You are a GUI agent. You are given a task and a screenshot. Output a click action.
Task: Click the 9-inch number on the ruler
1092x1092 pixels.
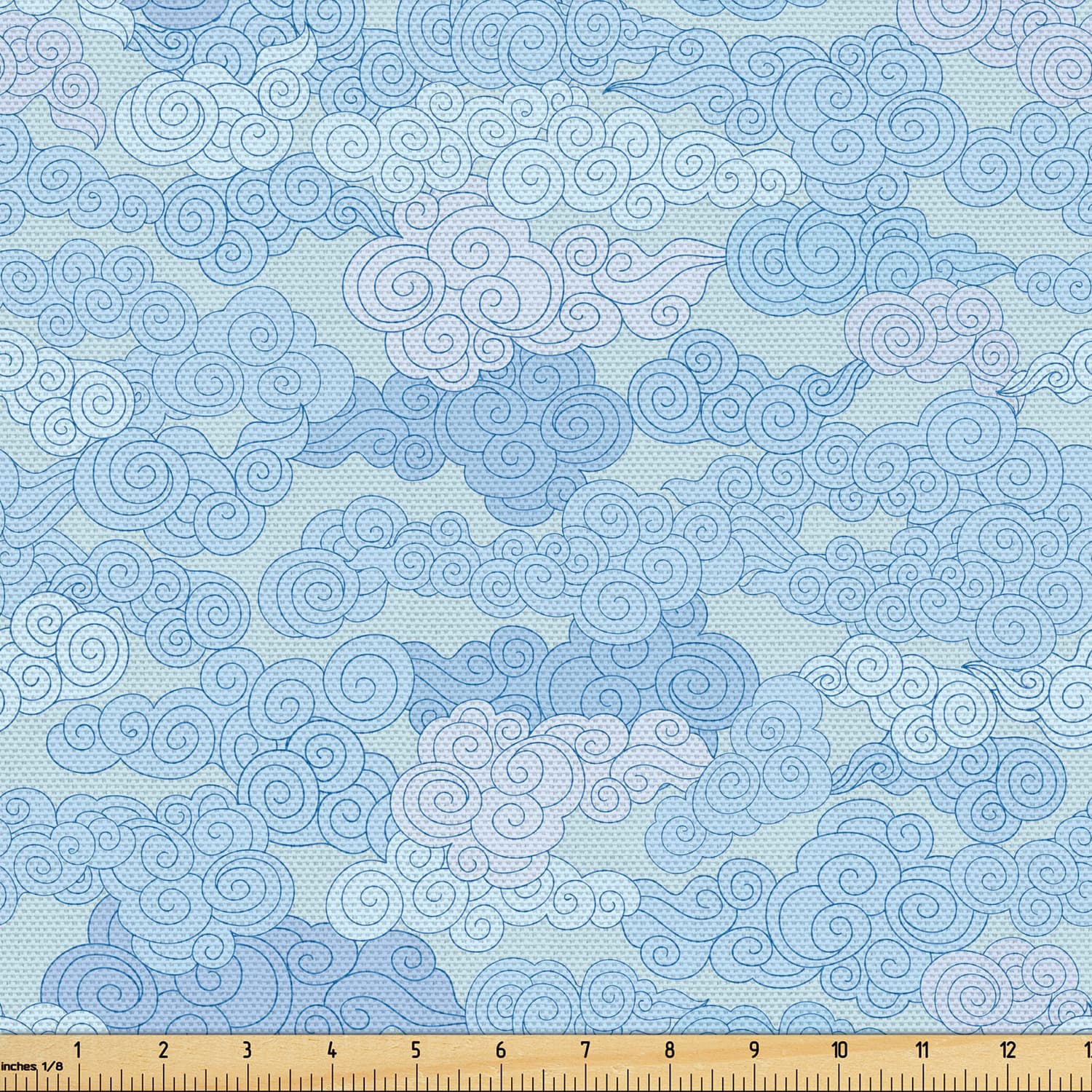[754, 1049]
